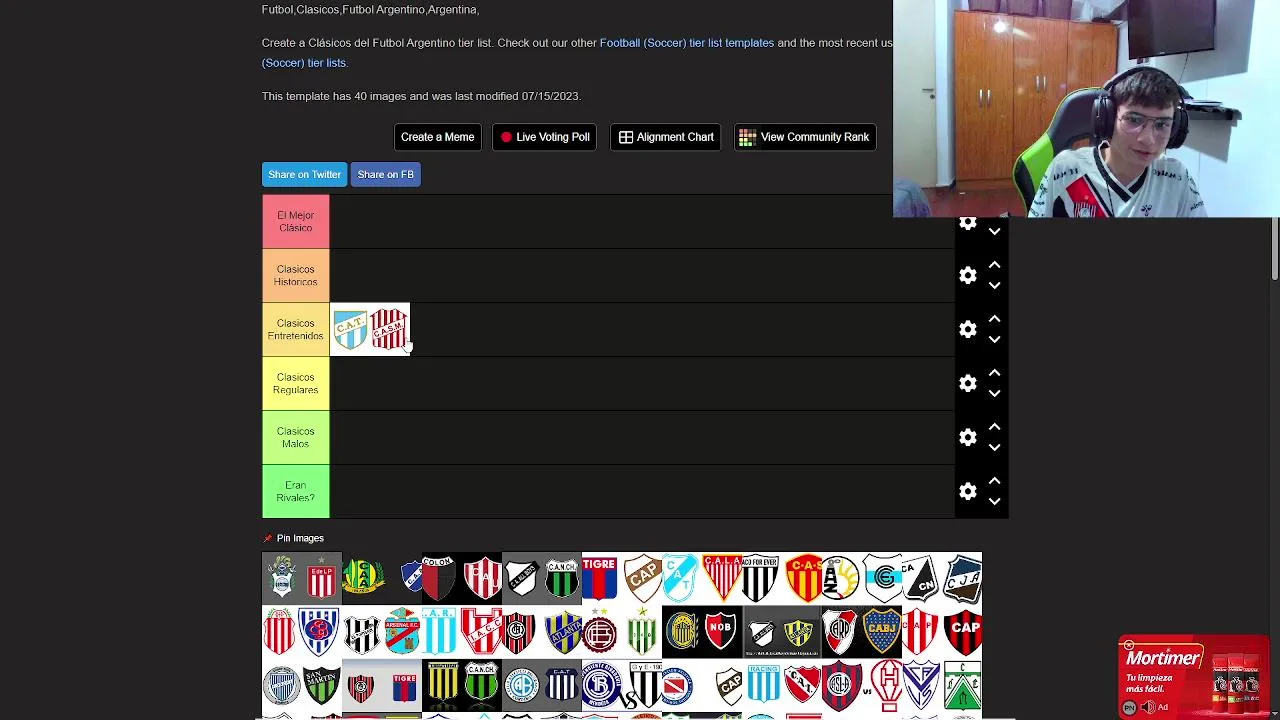Open settings gear for Clasicos Entretenidos row
Viewport: 1280px width, 720px height.
click(x=967, y=329)
